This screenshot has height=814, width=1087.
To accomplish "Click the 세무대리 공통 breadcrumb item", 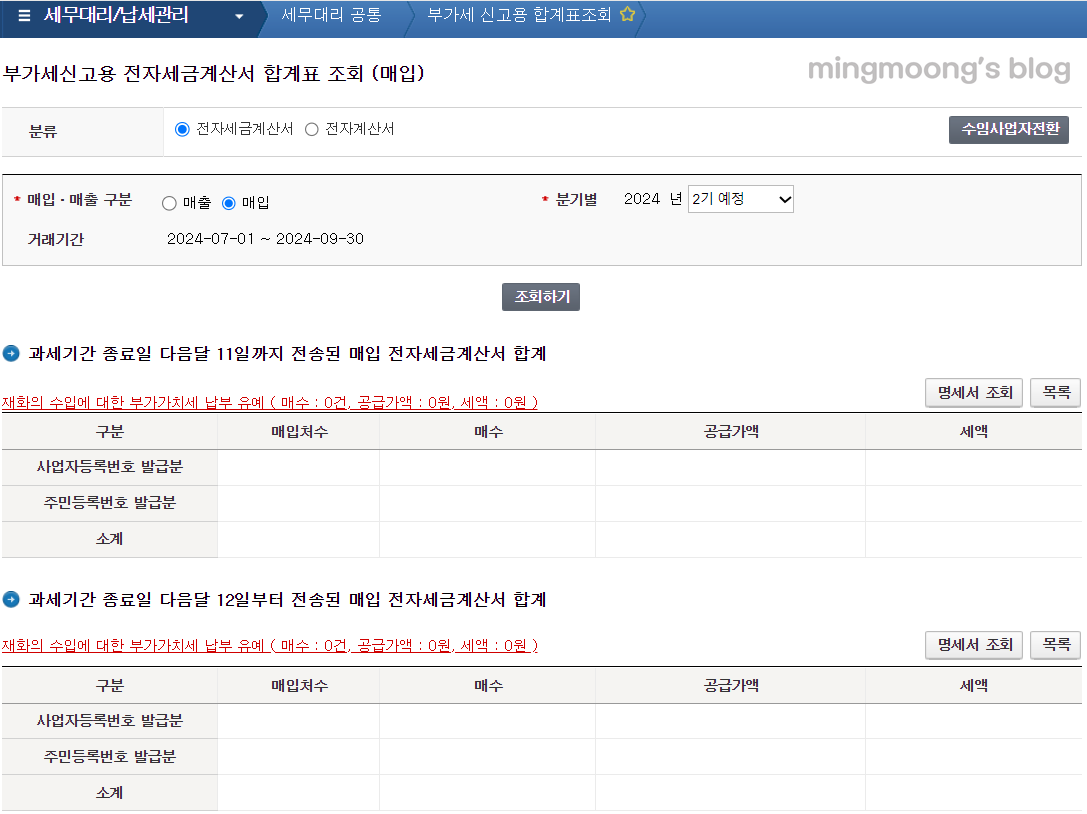I will pyautogui.click(x=329, y=16).
